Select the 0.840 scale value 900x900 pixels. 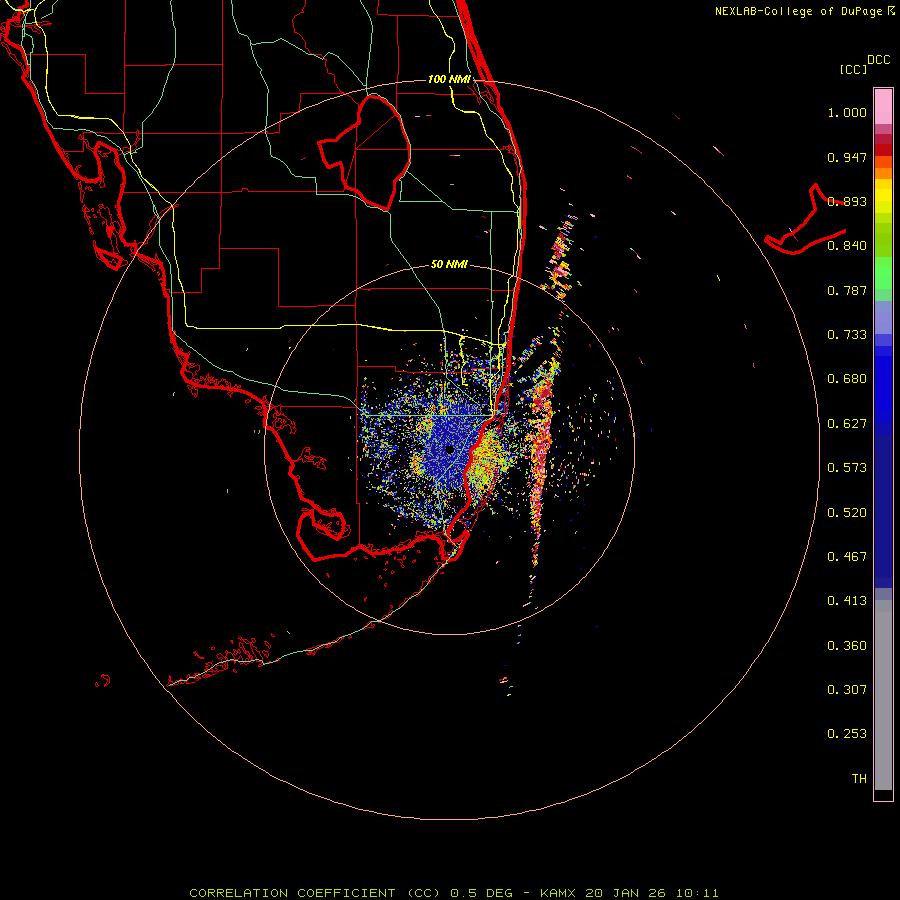click(x=847, y=246)
